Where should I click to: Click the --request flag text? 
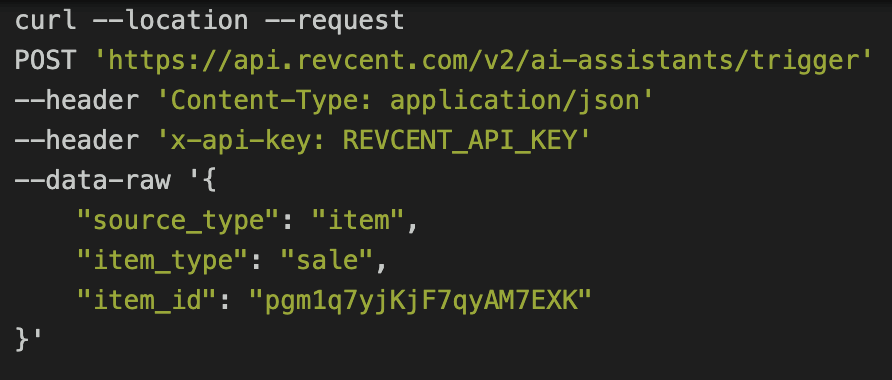tap(334, 22)
